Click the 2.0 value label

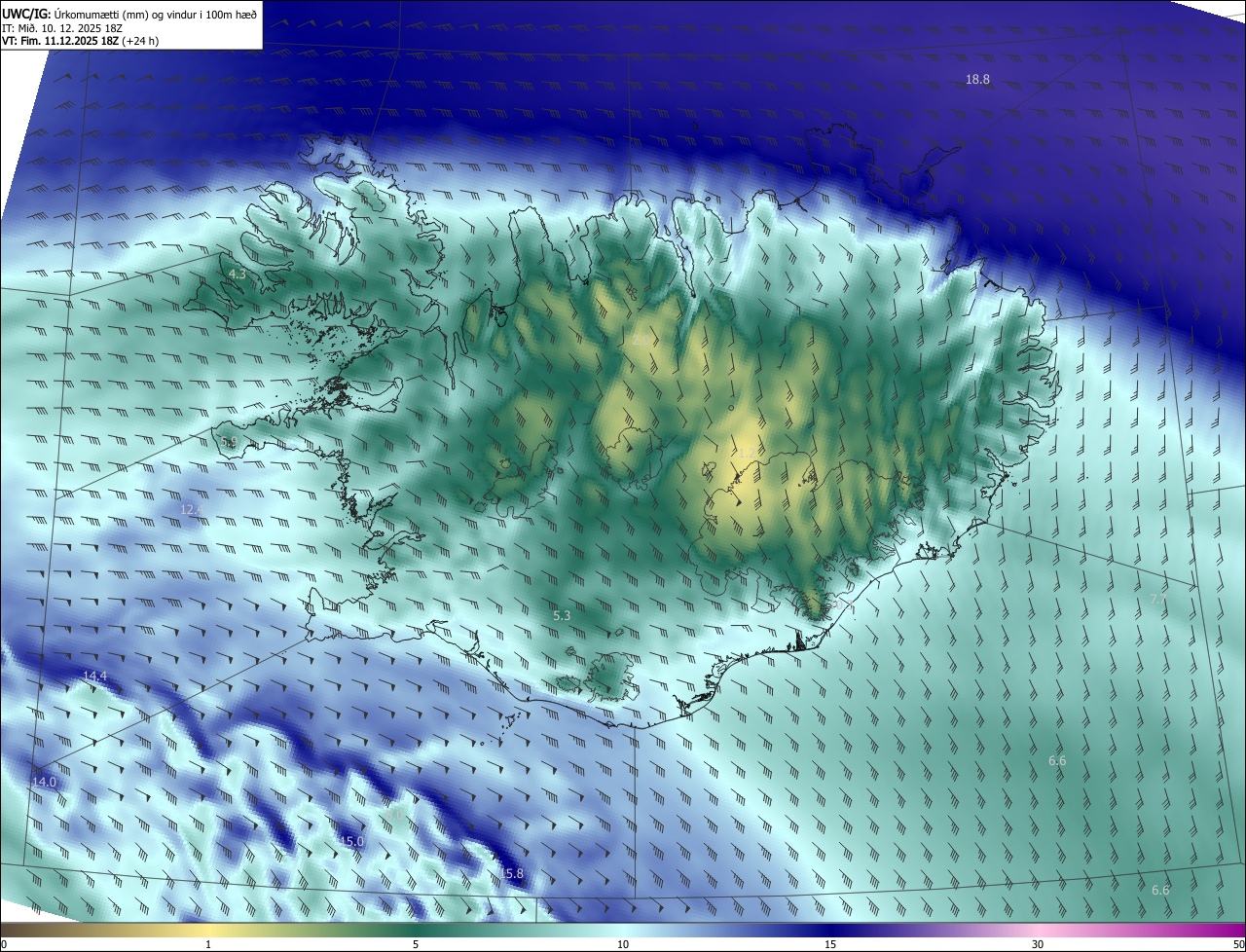pyautogui.click(x=641, y=341)
